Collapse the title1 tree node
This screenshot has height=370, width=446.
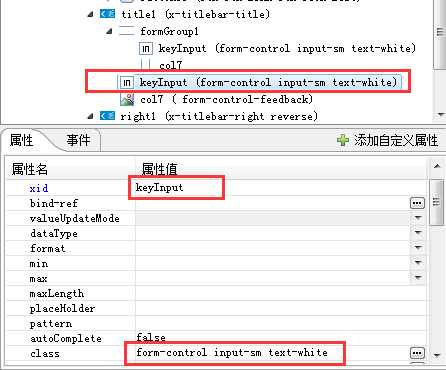tap(90, 14)
